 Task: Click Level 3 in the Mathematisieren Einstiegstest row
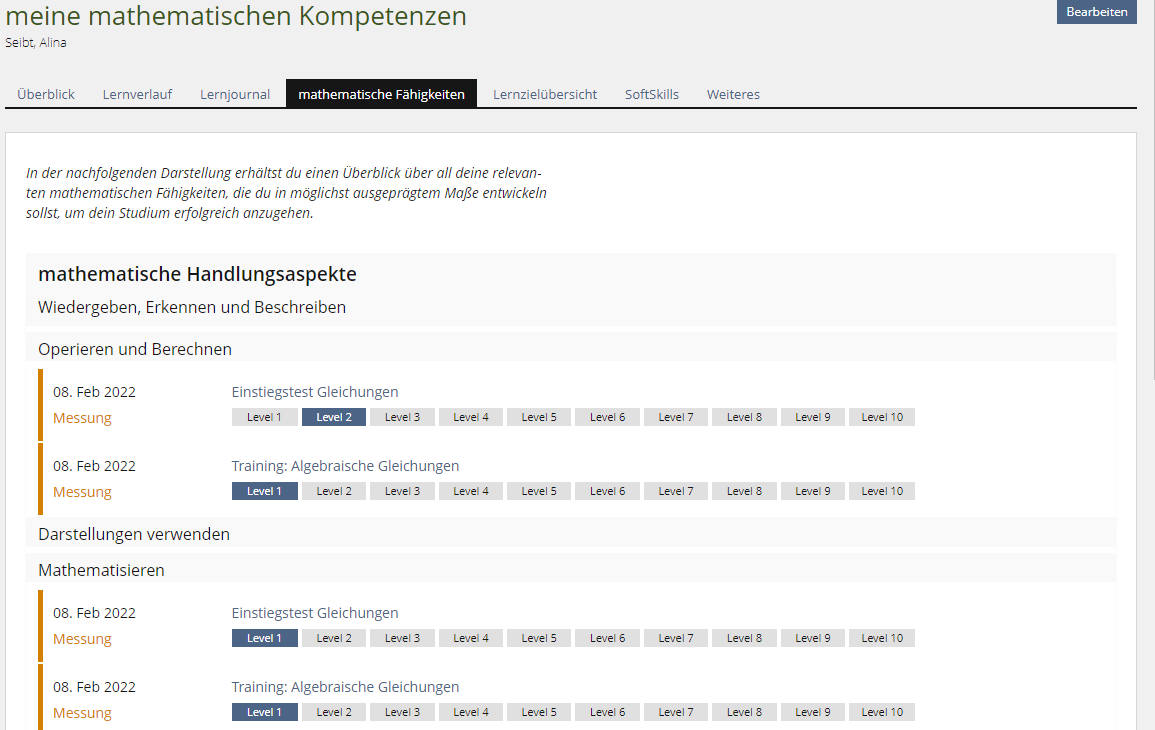click(402, 637)
